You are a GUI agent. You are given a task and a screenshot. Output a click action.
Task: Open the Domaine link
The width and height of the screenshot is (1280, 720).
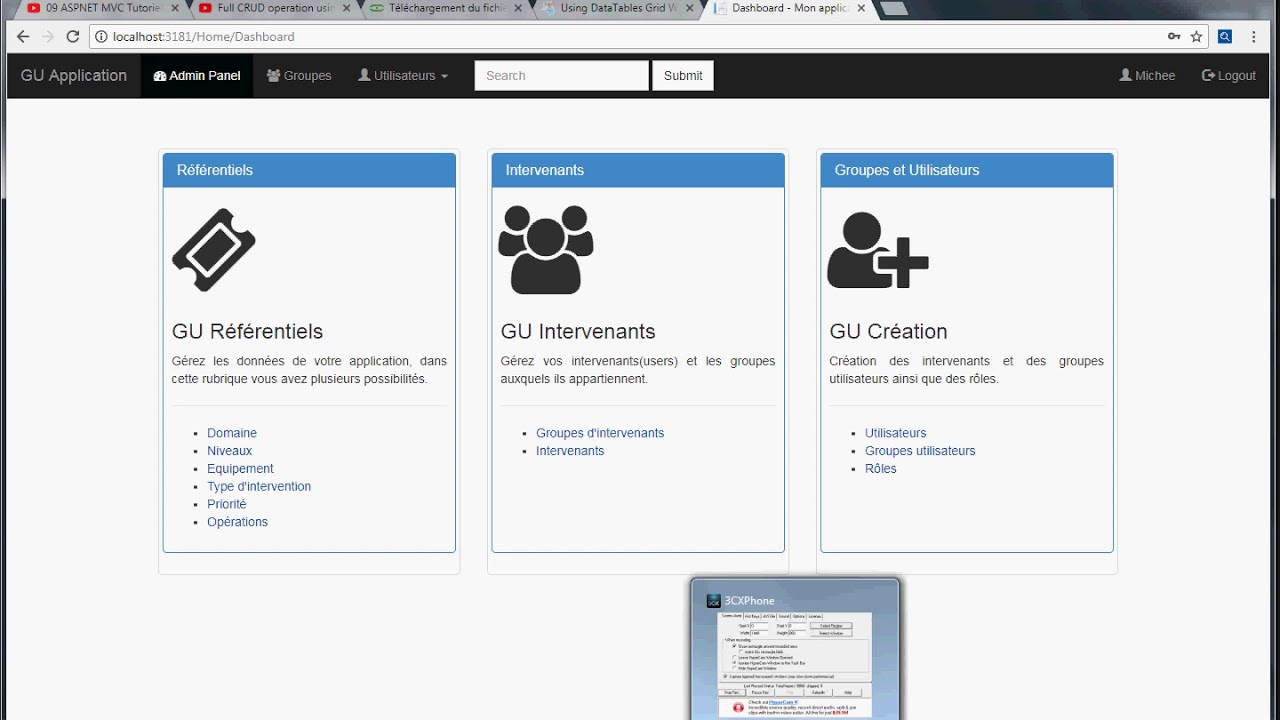pyautogui.click(x=232, y=433)
